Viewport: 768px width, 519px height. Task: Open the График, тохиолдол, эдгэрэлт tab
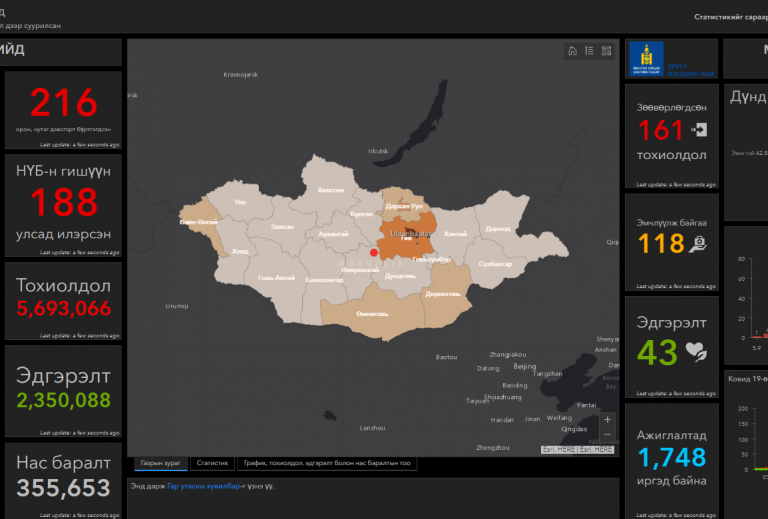[x=326, y=464]
